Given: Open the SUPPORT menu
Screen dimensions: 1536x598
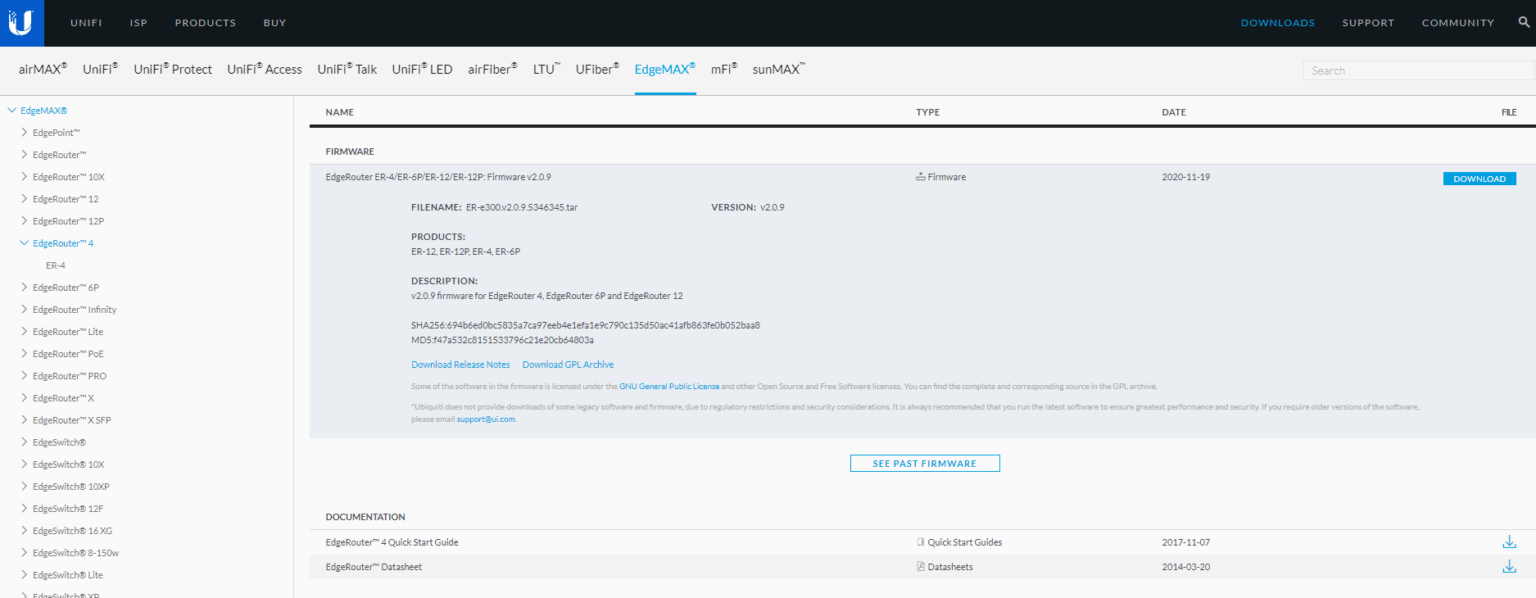Looking at the screenshot, I should click(x=1368, y=22).
